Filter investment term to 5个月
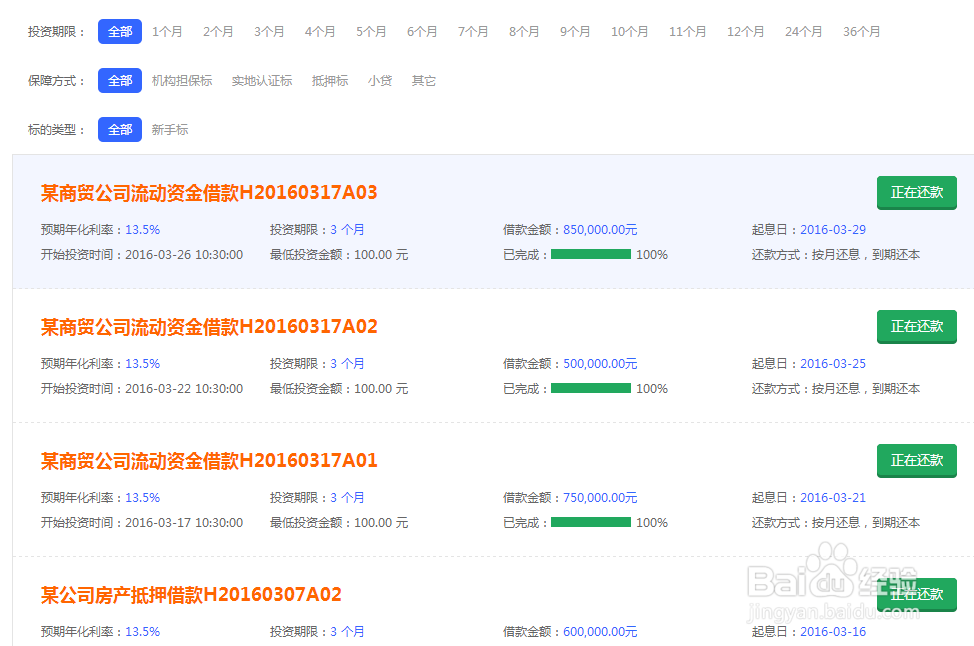The height and width of the screenshot is (646, 974). click(x=371, y=32)
